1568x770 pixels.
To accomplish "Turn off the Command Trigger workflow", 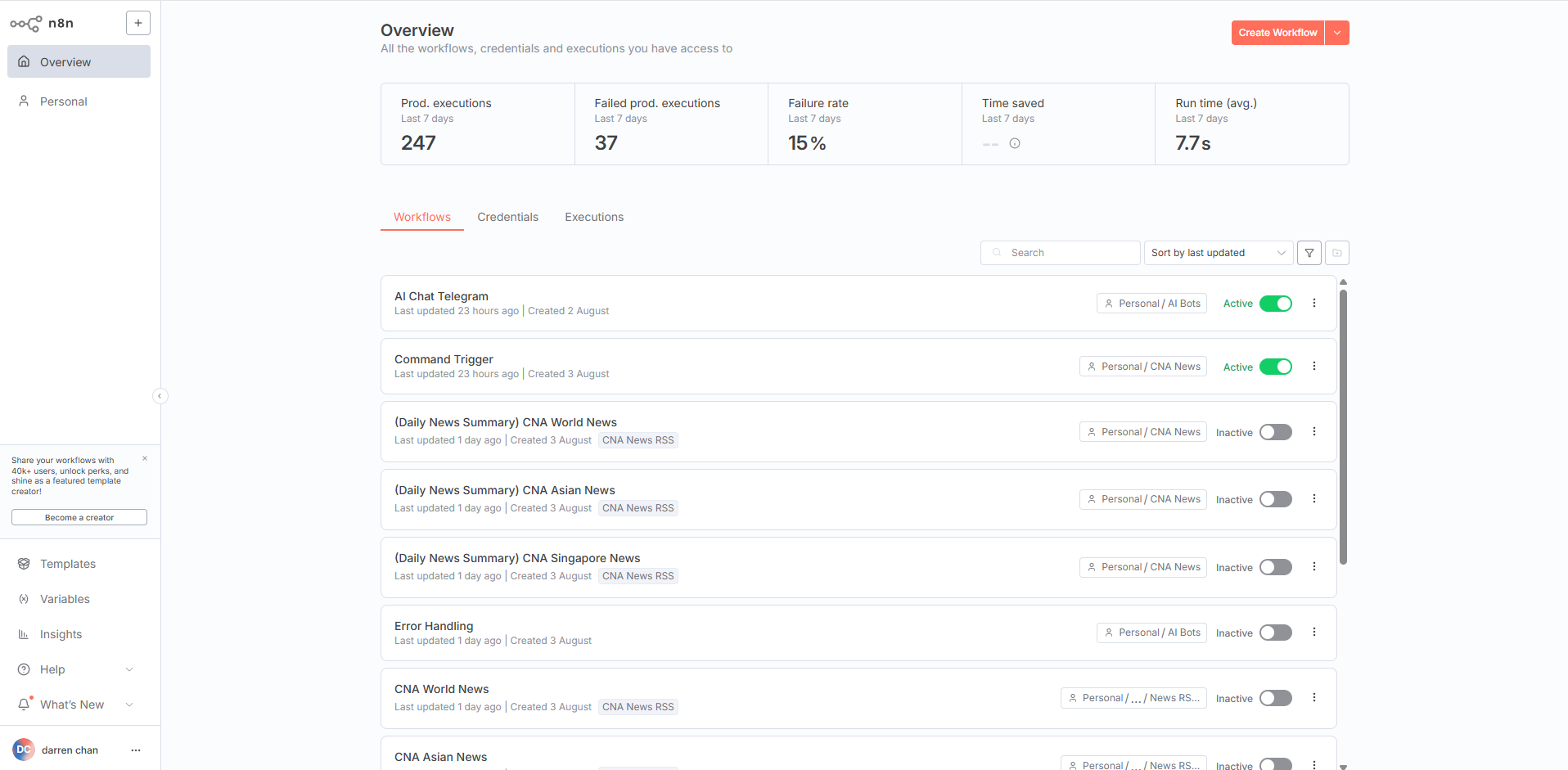I will tap(1275, 367).
